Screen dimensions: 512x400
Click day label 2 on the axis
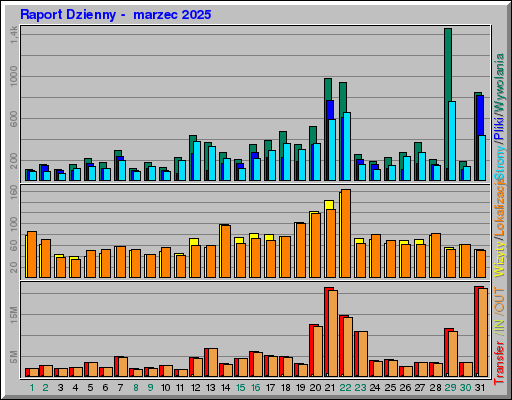pos(46,388)
